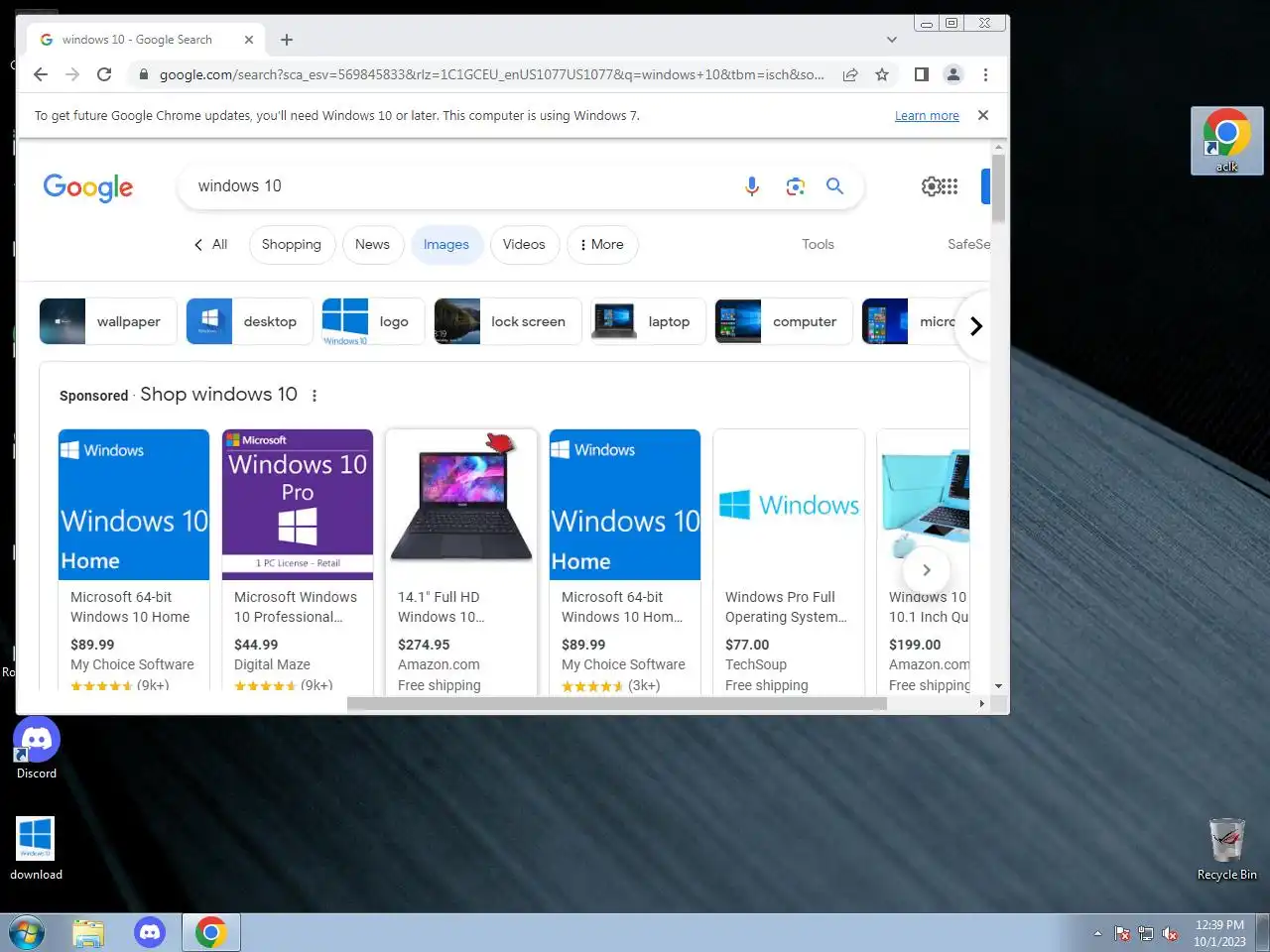Select the Discord desktop shortcut

(x=37, y=749)
